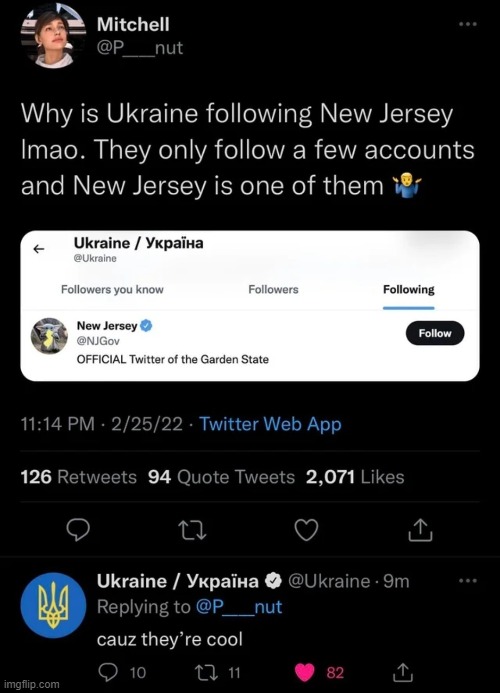Share the main tweet via share icon
The width and height of the screenshot is (500, 693).
tap(420, 530)
